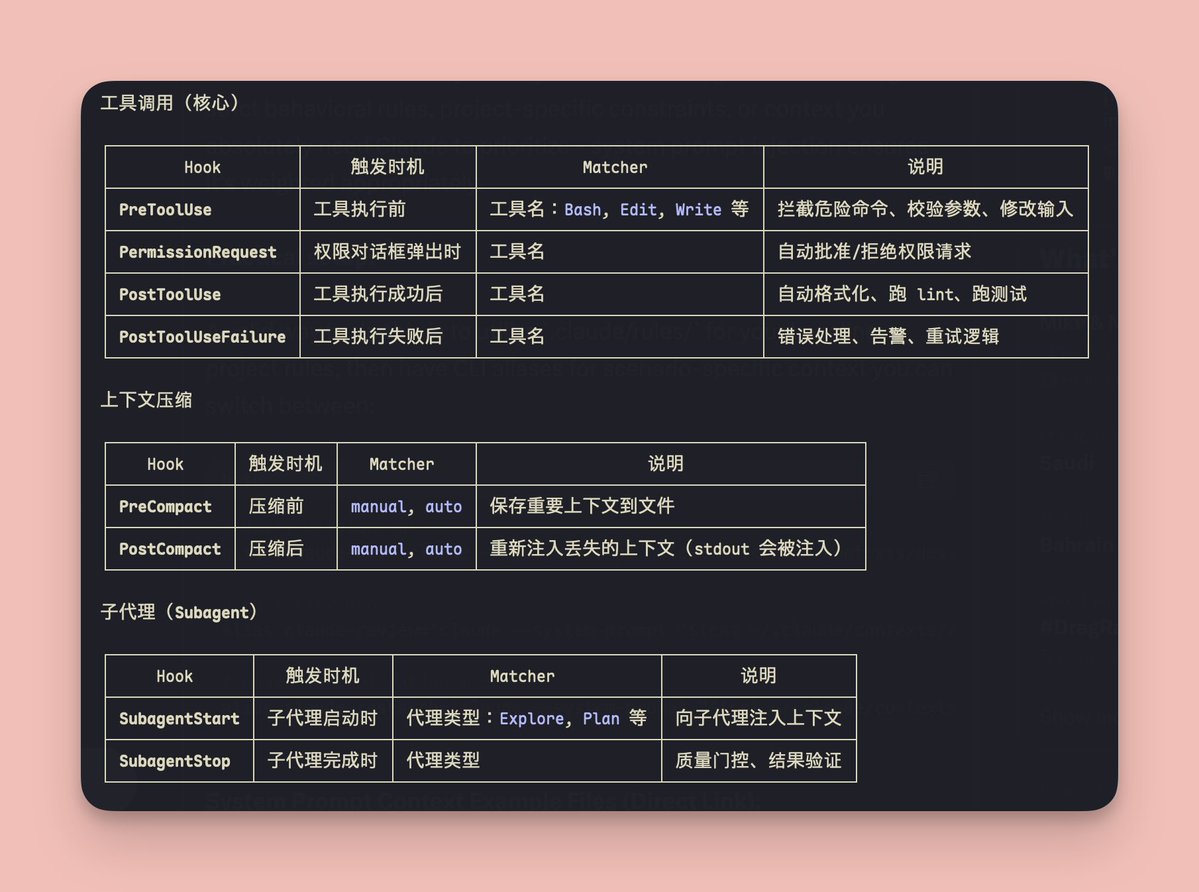The height and width of the screenshot is (892, 1199).
Task: Select the 压缩后 cell
Action: 286,549
